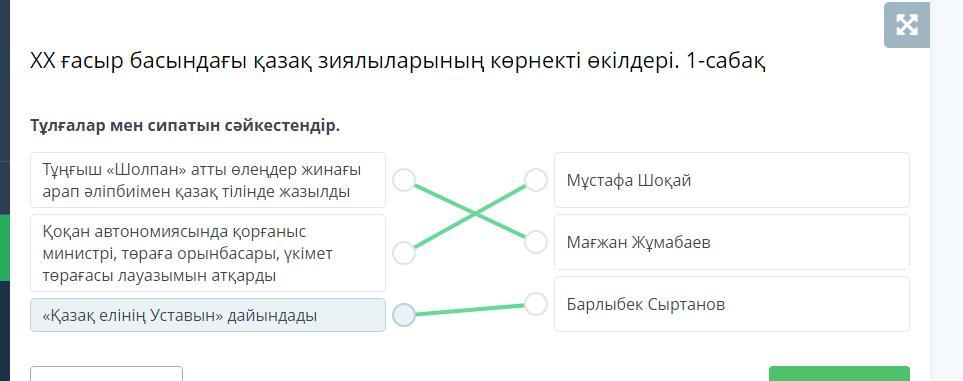The height and width of the screenshot is (381, 963).
Task: Click the lesson title ending with 1-сабақ
Action: click(x=398, y=61)
